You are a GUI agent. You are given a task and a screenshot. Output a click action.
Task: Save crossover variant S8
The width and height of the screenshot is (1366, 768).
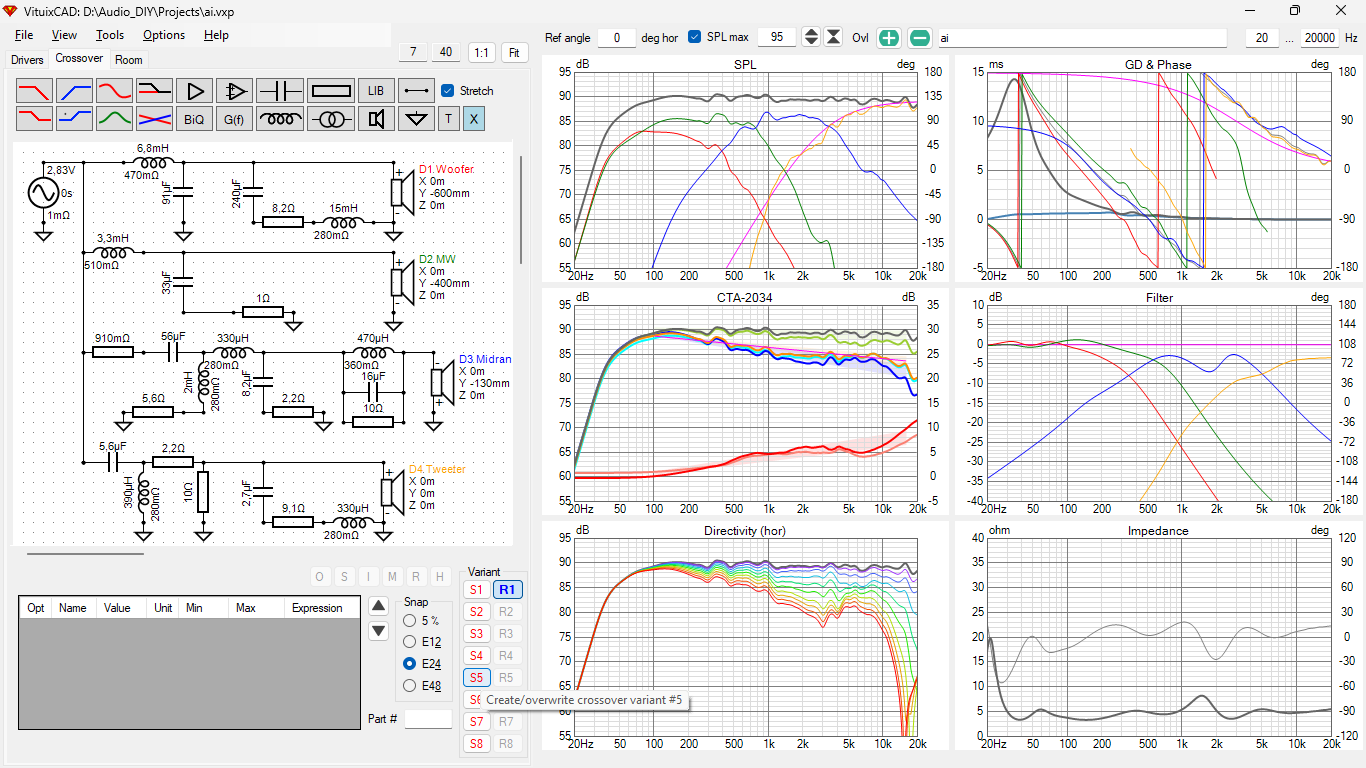477,744
